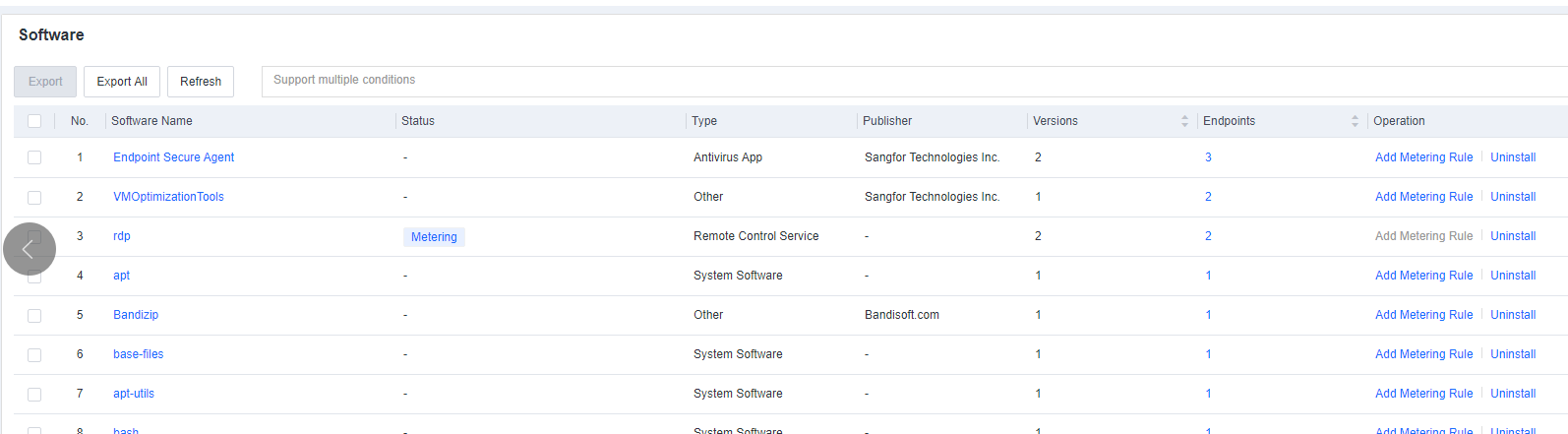Add Metering Rule for apt-utils
Image resolution: width=1568 pixels, height=434 pixels.
[x=1423, y=394]
